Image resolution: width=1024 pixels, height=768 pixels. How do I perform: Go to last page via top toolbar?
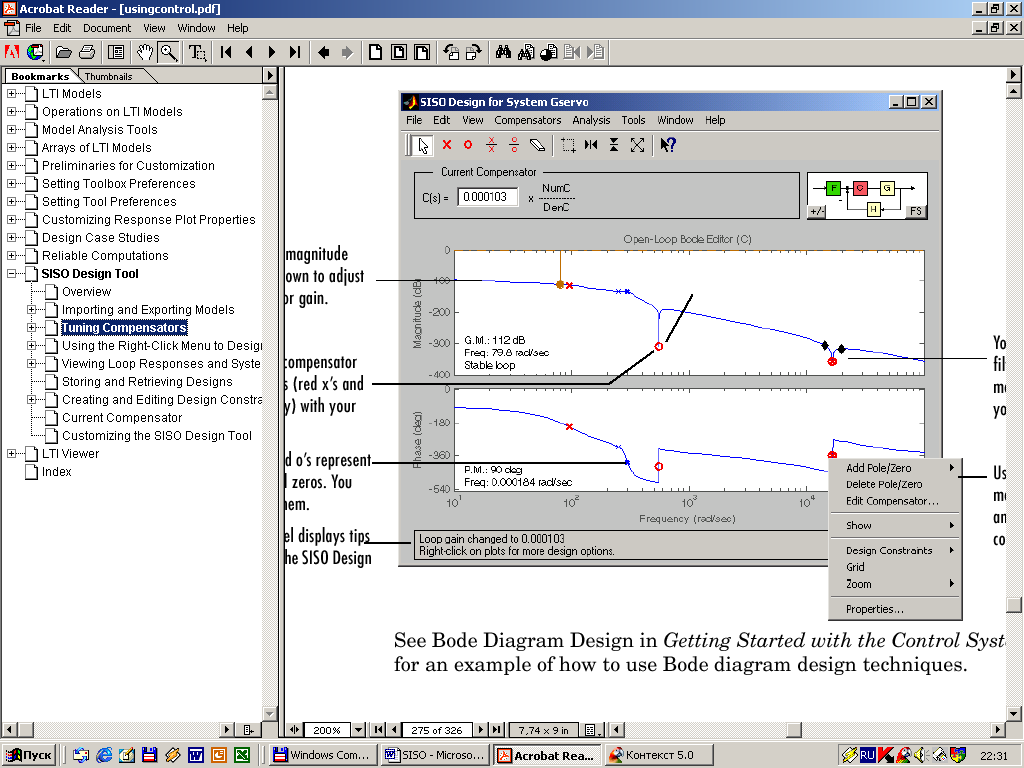tap(295, 52)
